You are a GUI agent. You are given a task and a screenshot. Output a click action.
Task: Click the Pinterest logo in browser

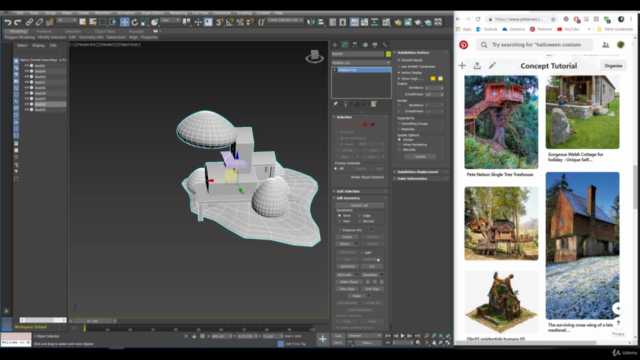point(464,45)
